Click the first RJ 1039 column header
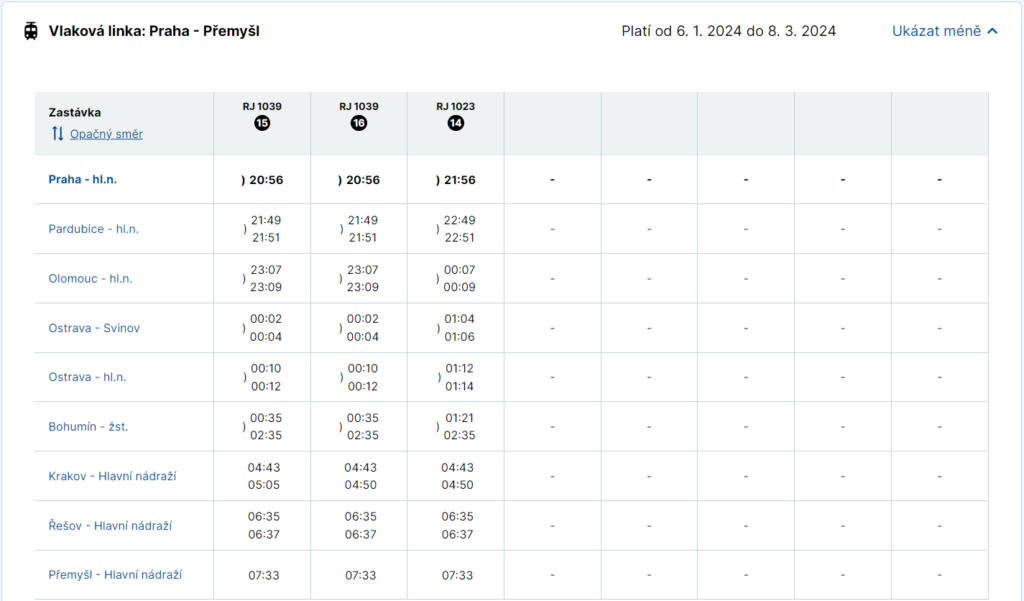The height and width of the screenshot is (601, 1024). (262, 106)
